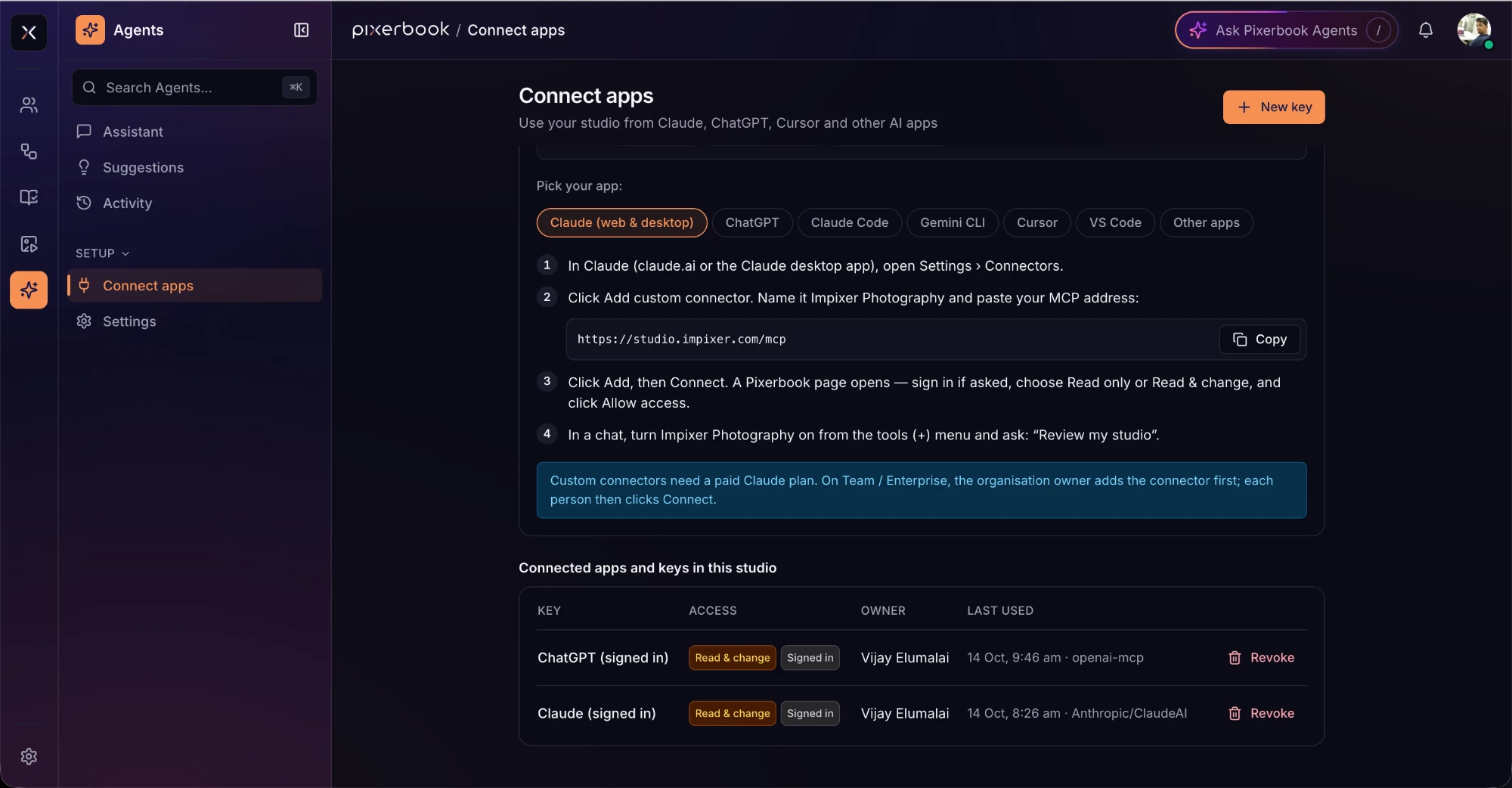Click the plus icon on the New key button
Image resolution: width=1512 pixels, height=788 pixels.
coord(1244,107)
